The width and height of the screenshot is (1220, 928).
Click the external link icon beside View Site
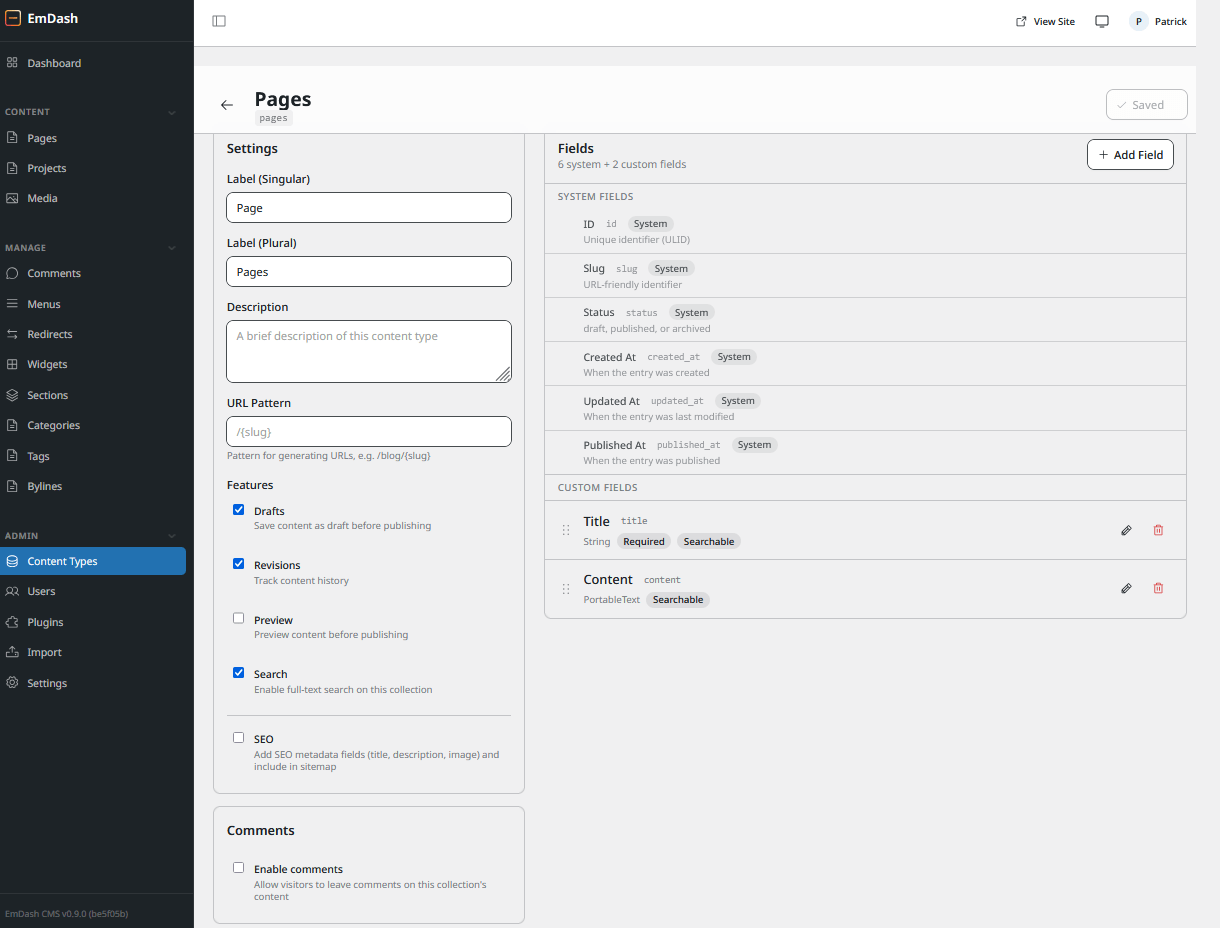tap(1021, 21)
